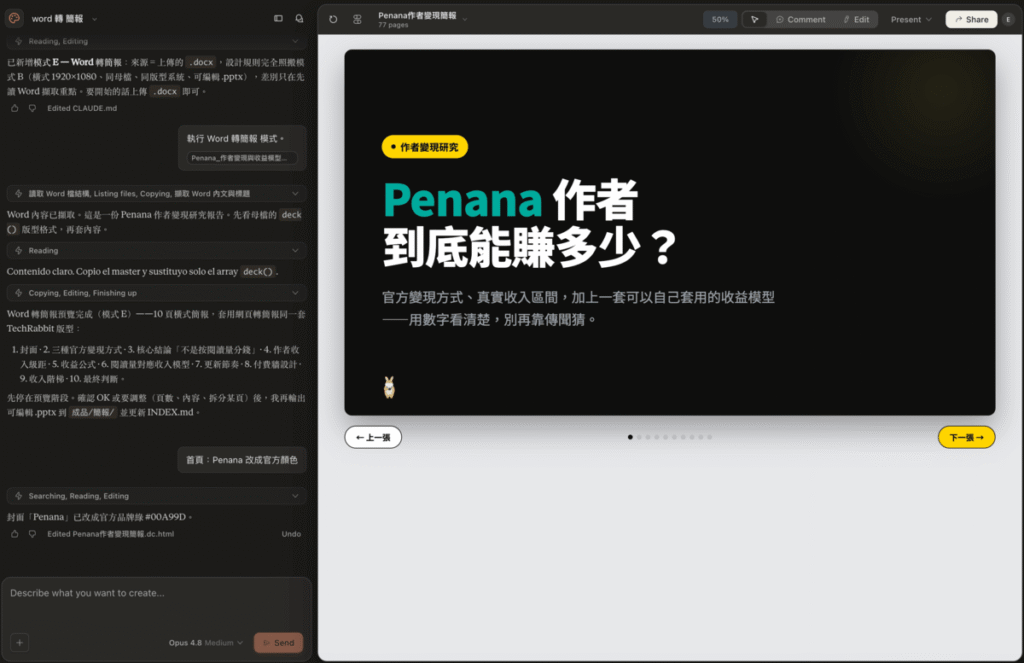Open the user avatar E menu
Image resolution: width=1024 pixels, height=663 pixels.
(1008, 20)
